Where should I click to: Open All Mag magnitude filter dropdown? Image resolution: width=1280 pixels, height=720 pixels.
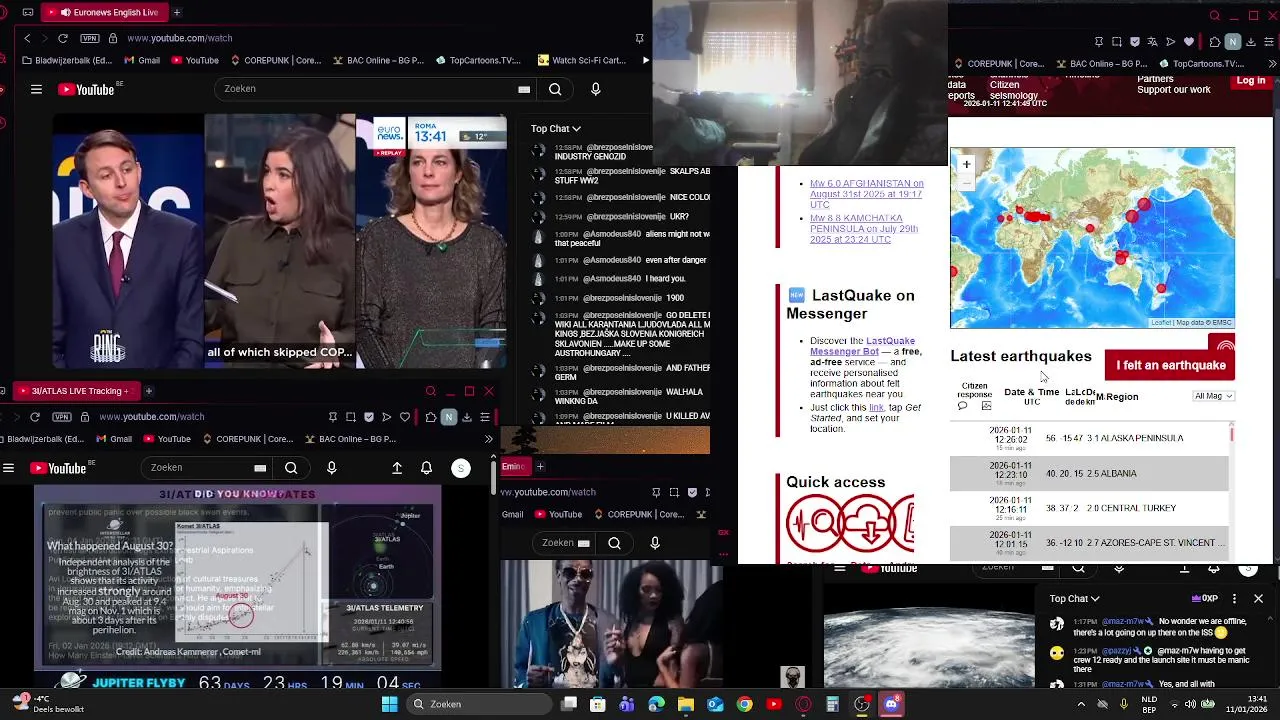[1214, 396]
